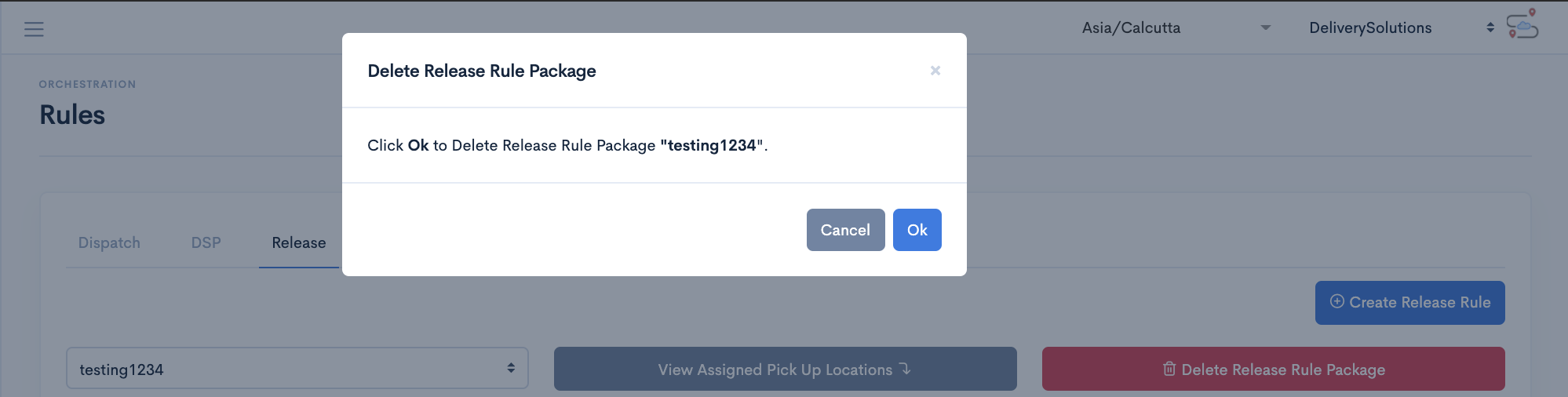Image resolution: width=1568 pixels, height=397 pixels.
Task: Click the DeliverySolutions route logo icon
Action: pyautogui.click(x=1522, y=24)
